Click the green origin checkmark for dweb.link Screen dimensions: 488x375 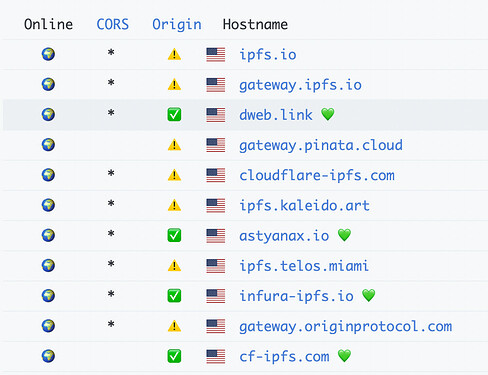174,115
